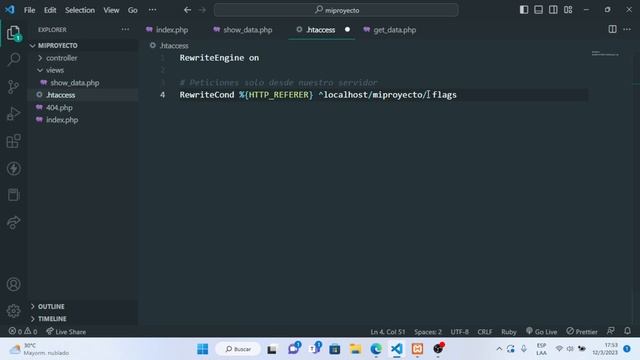Open the Run and Debug view
Screen dimensions: 640x360
click(13, 113)
